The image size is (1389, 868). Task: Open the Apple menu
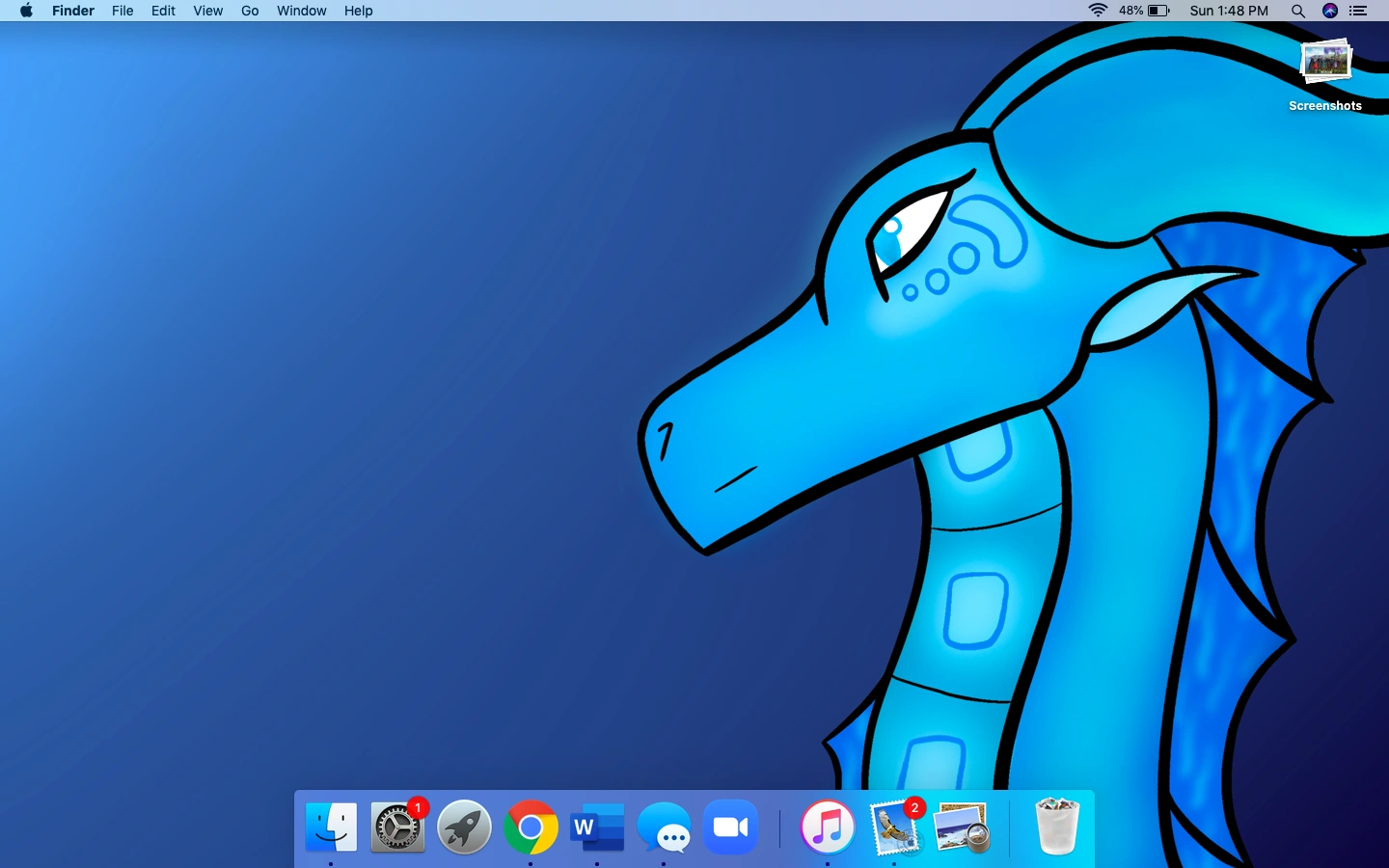(26, 11)
